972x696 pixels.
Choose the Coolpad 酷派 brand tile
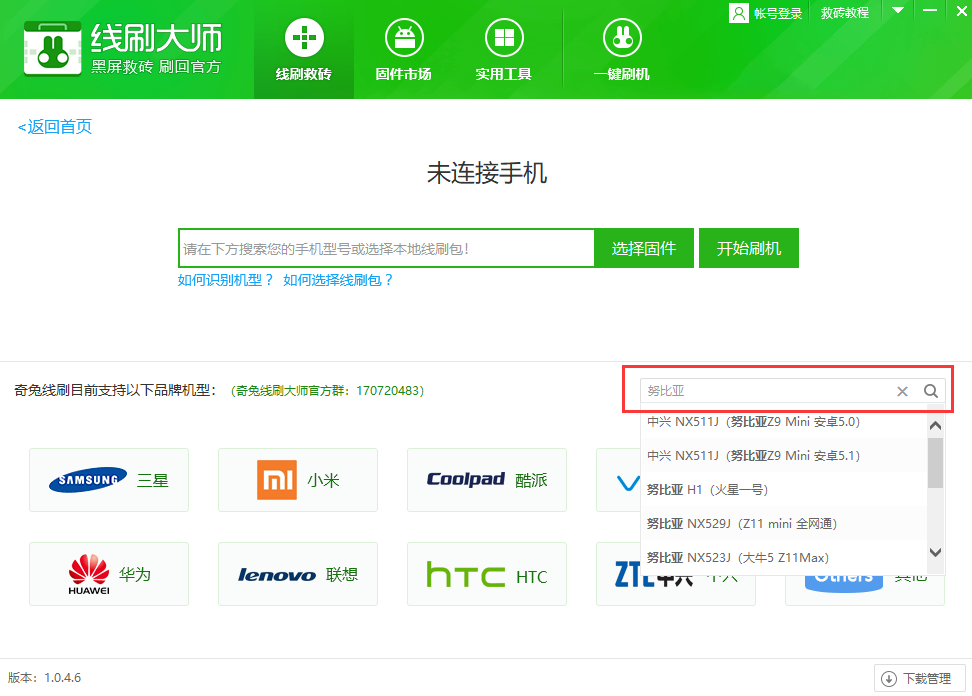click(x=487, y=480)
